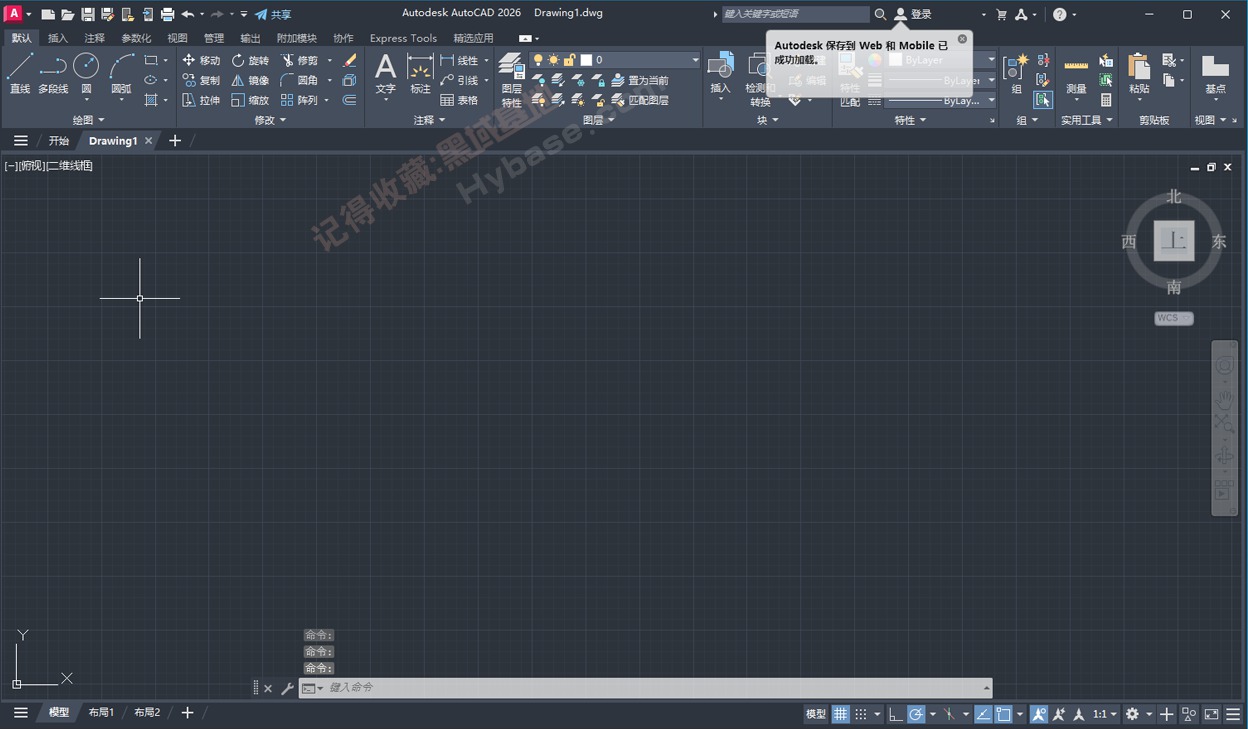Toggle the grid display in status bar
The image size is (1248, 729).
[840, 714]
